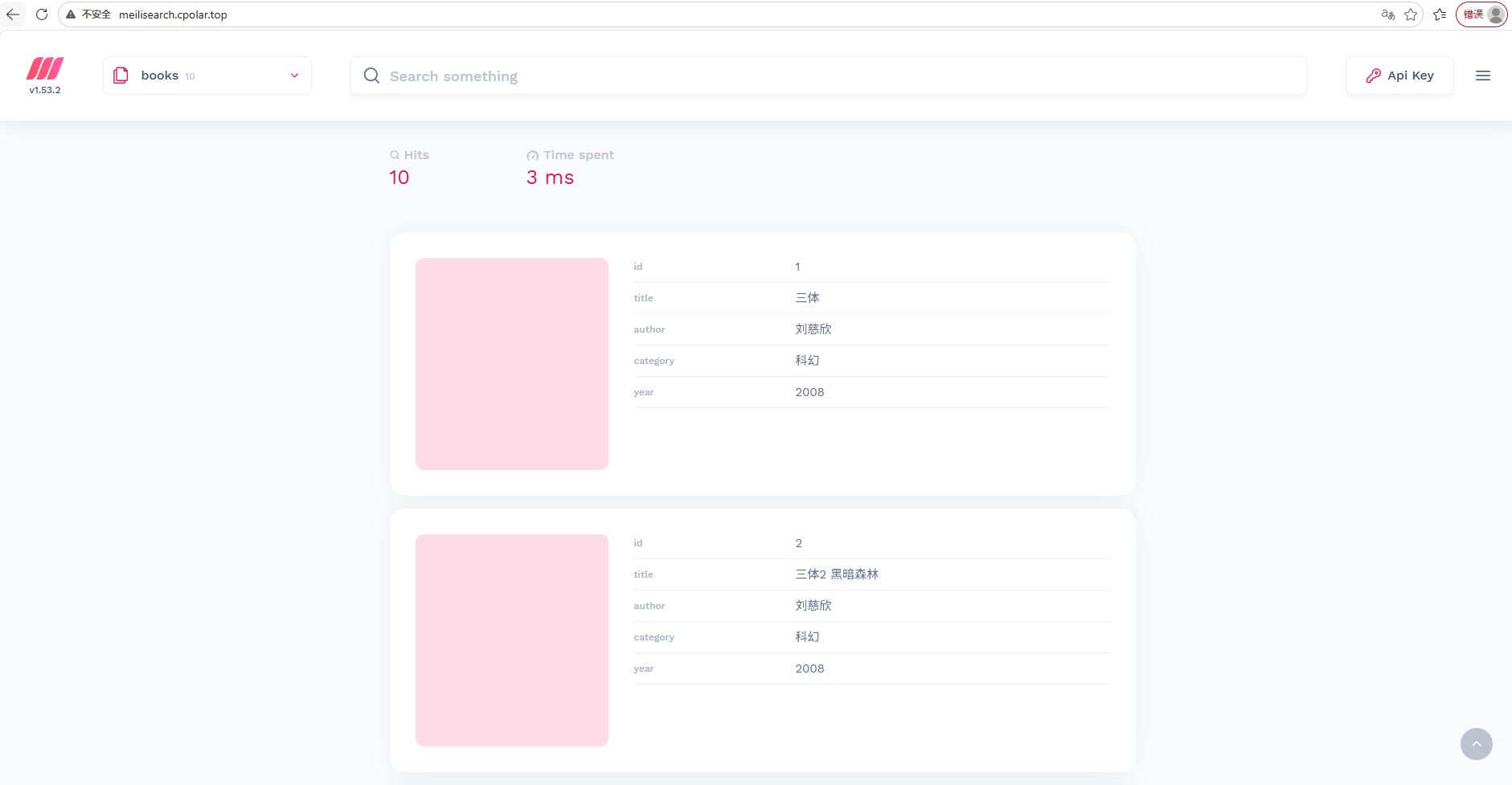
Task: Bookmark this page with the star icon
Action: [1411, 14]
